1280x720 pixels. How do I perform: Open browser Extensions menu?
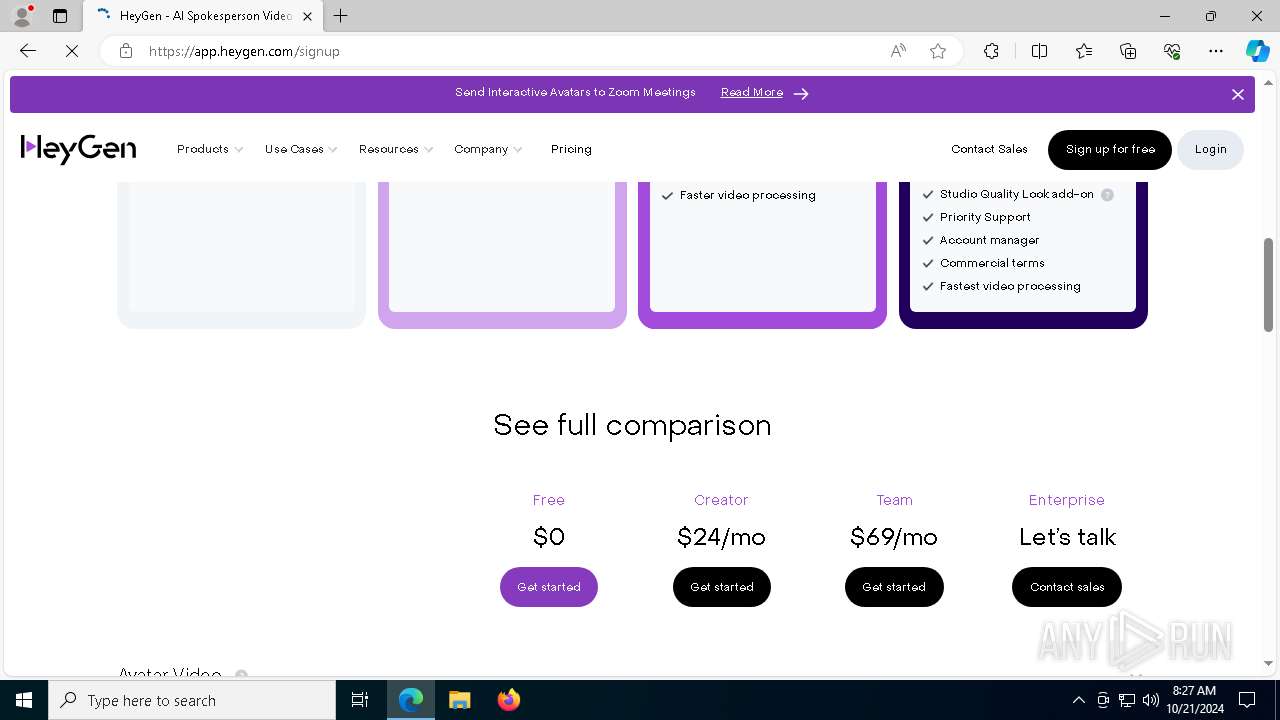991,51
